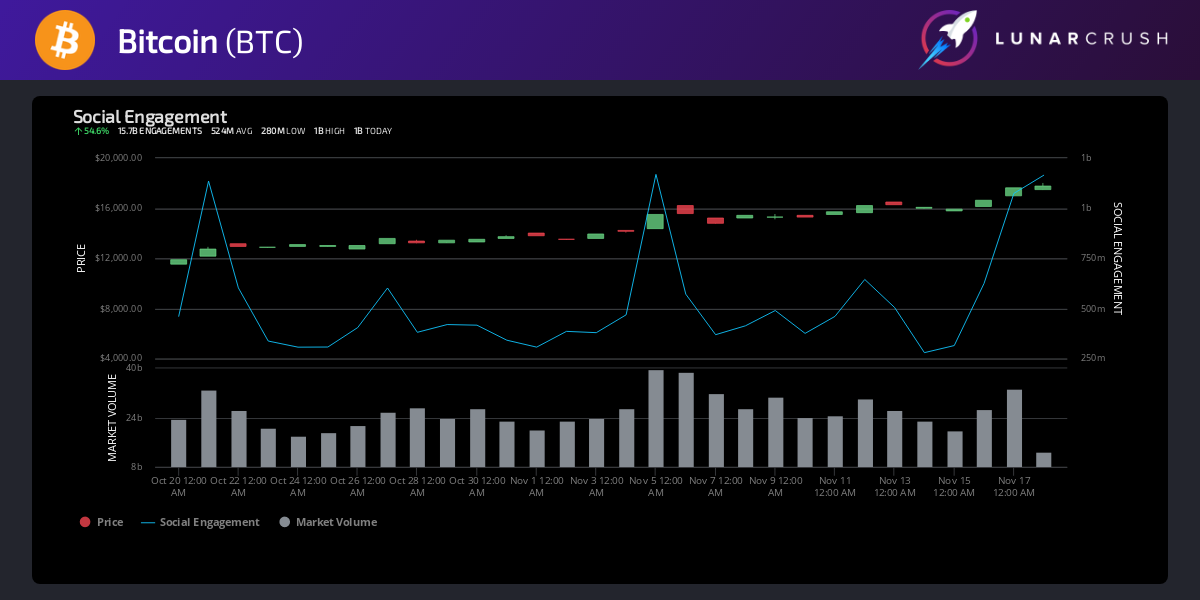Click the blue Social Engagement legend line
1200x600 pixels.
148,522
